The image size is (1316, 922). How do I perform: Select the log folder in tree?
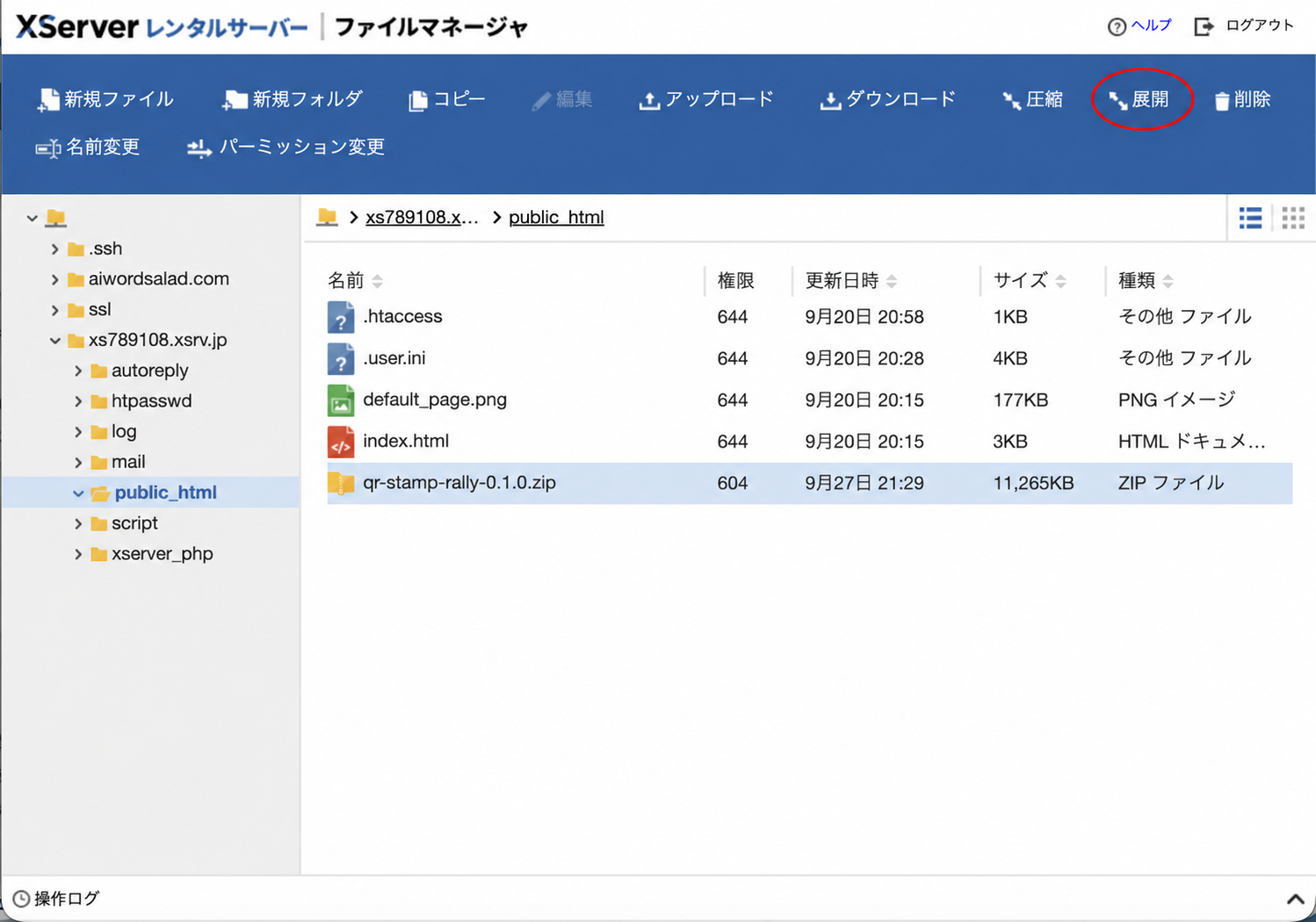[x=124, y=432]
